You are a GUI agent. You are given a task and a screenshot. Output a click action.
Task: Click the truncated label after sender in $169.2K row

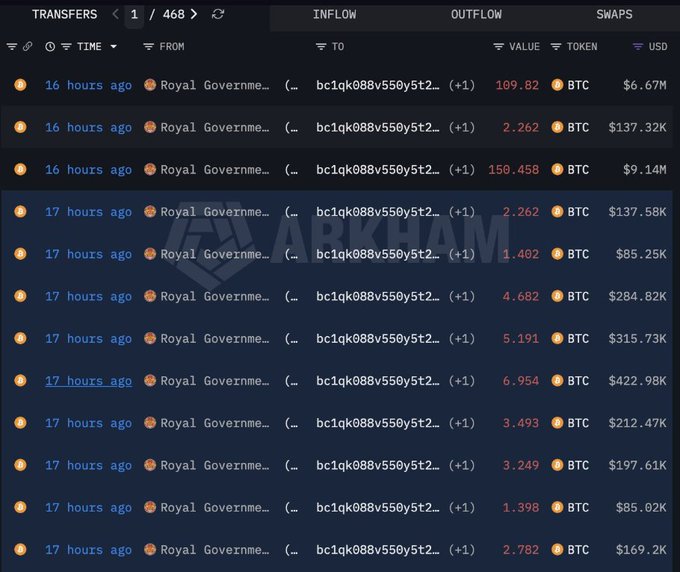pyautogui.click(x=291, y=549)
